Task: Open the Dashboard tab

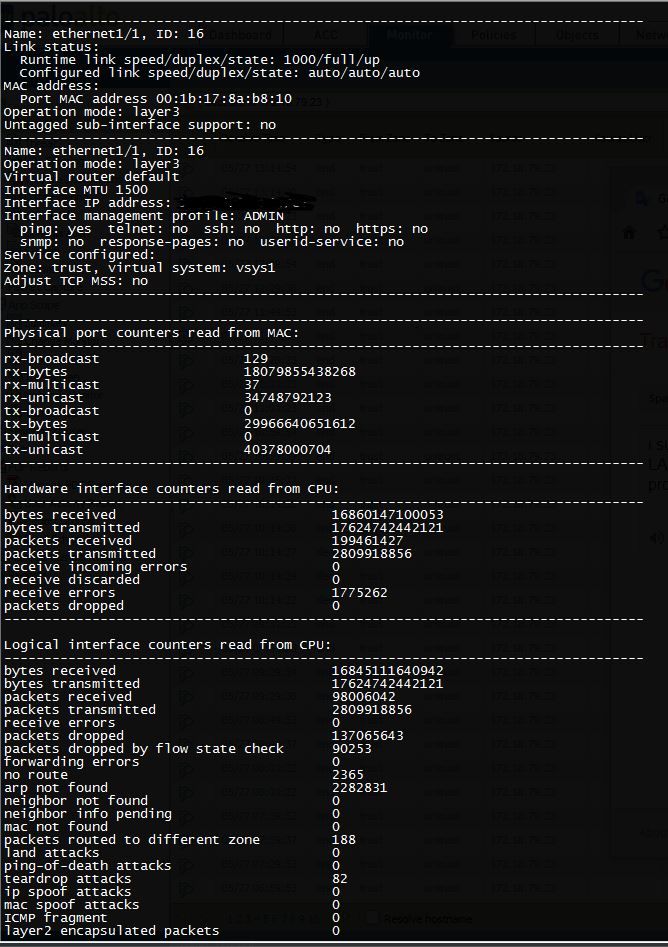Action: coord(240,35)
